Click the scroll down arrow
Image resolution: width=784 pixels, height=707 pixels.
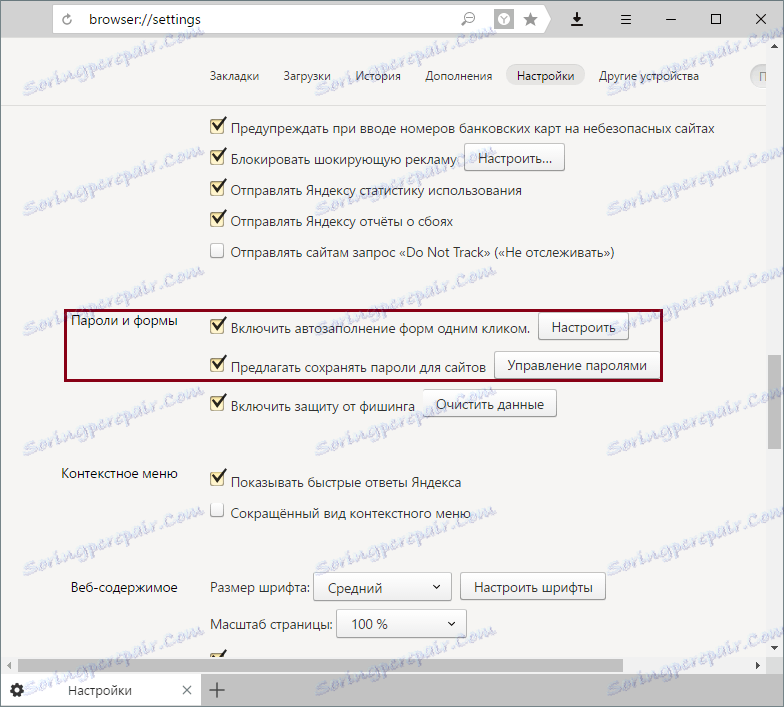point(774,648)
